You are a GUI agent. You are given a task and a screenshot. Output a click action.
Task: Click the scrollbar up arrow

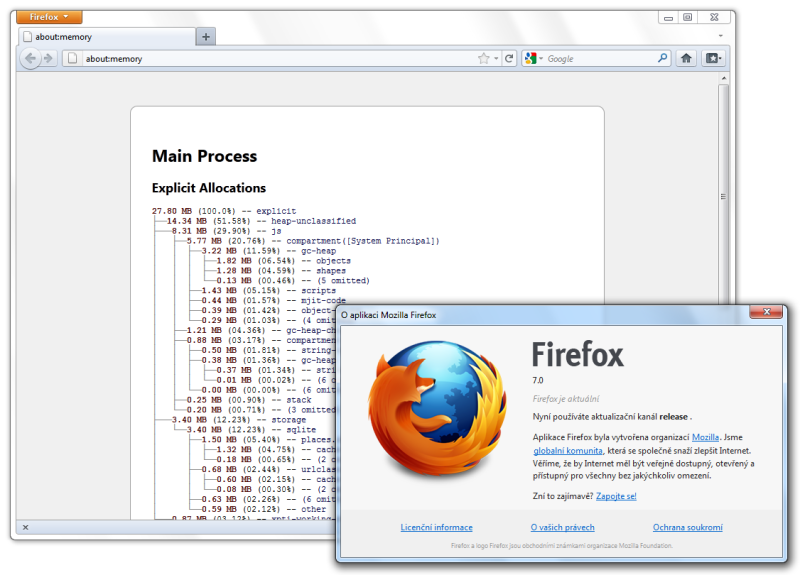click(723, 79)
